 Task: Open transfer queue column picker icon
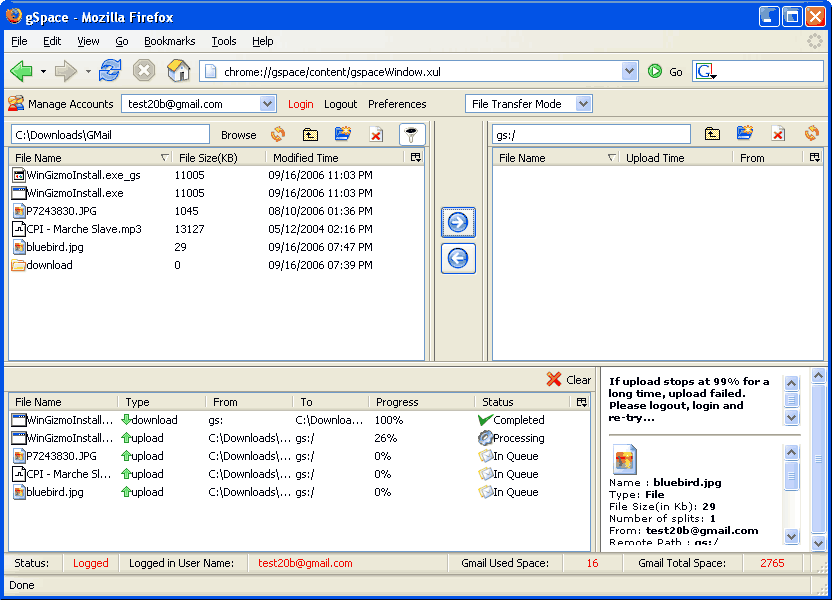[582, 402]
